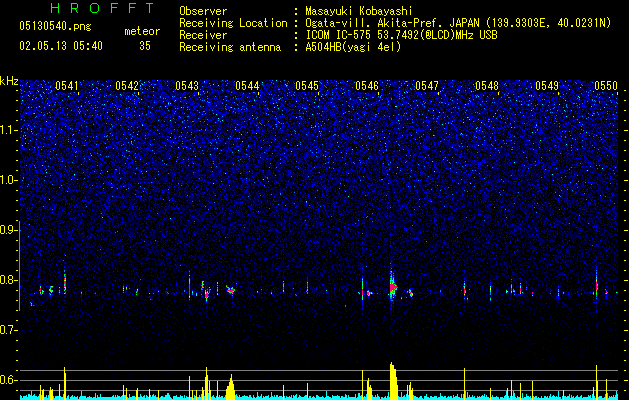Select observer name Masayuki Kobayashi
The width and height of the screenshot is (629, 400).
pyautogui.click(x=359, y=12)
